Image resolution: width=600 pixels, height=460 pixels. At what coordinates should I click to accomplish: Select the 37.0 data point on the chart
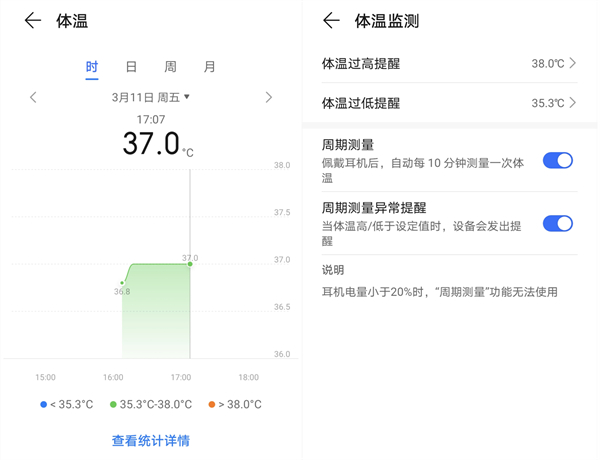[x=190, y=264]
